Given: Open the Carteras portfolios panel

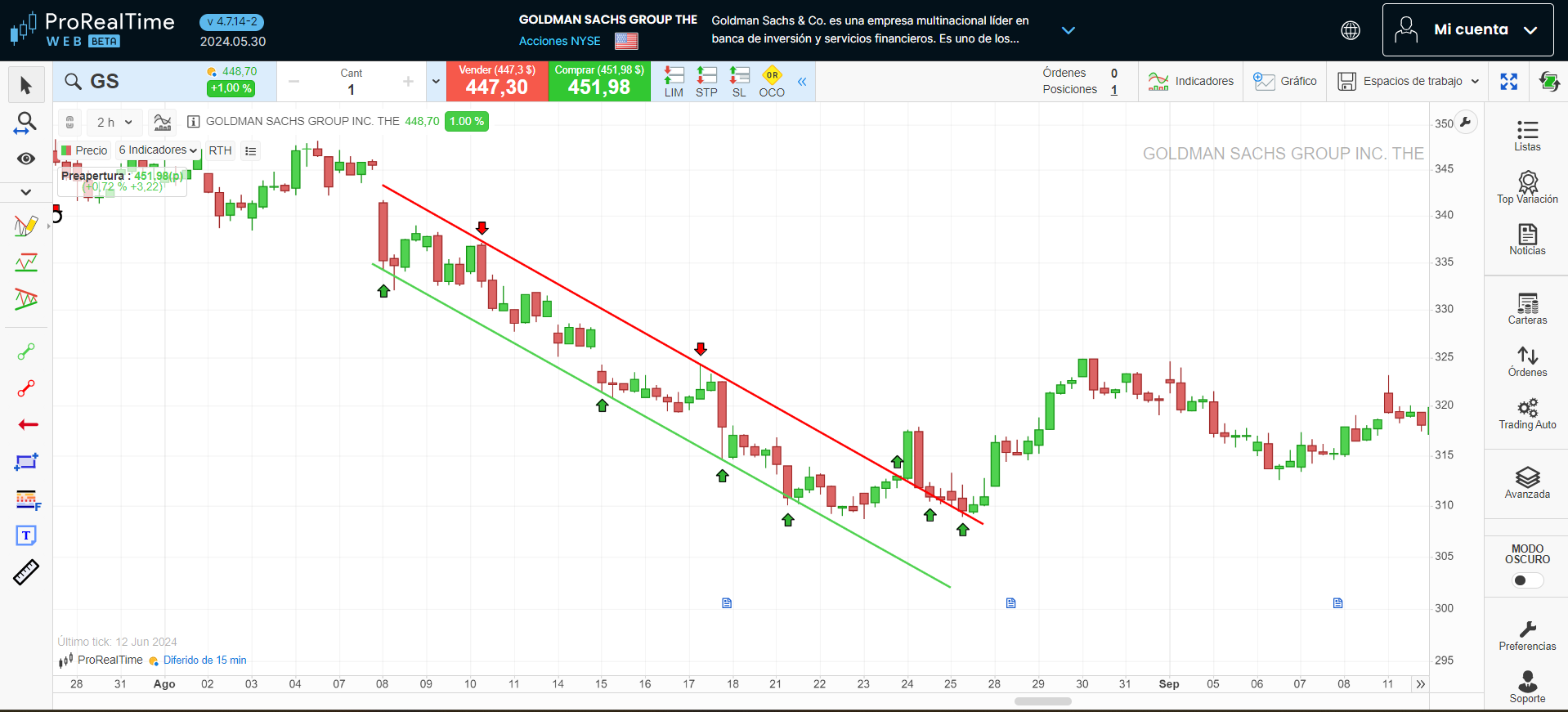Looking at the screenshot, I should point(1526,308).
